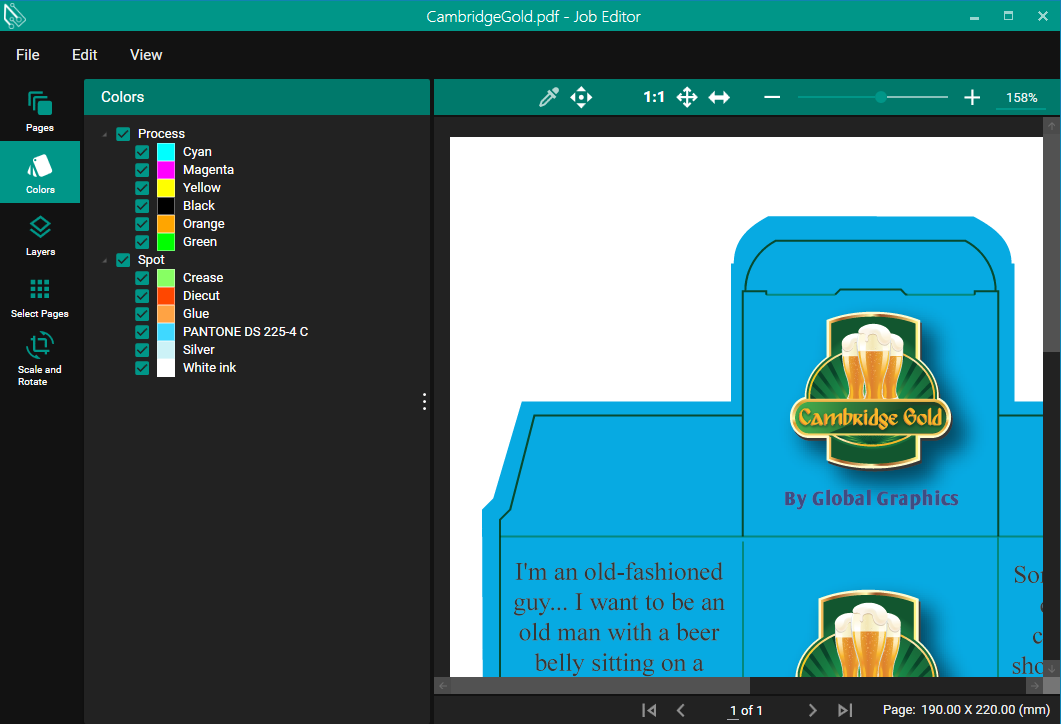Switch to the Pages panel

40,111
